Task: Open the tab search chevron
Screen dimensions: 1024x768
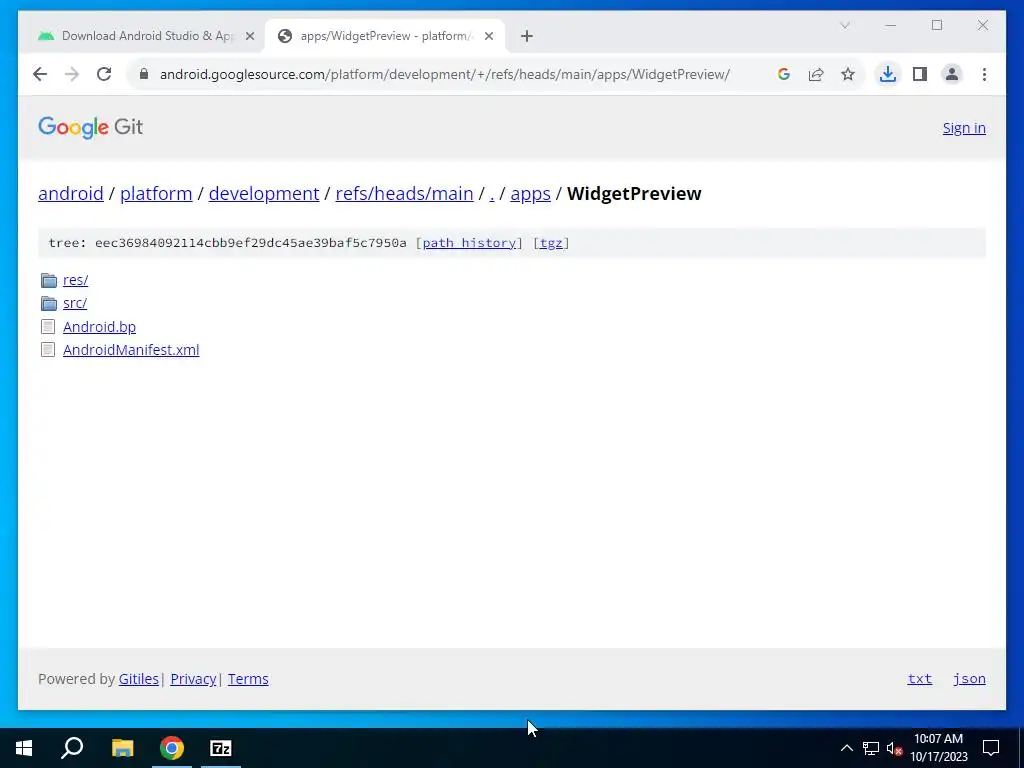Action: (844, 25)
